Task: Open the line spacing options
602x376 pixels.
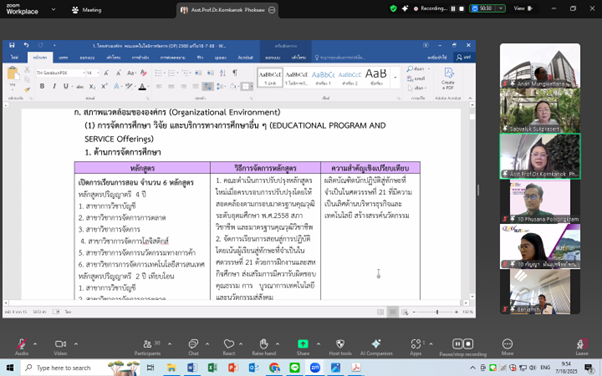Action: 221,86
